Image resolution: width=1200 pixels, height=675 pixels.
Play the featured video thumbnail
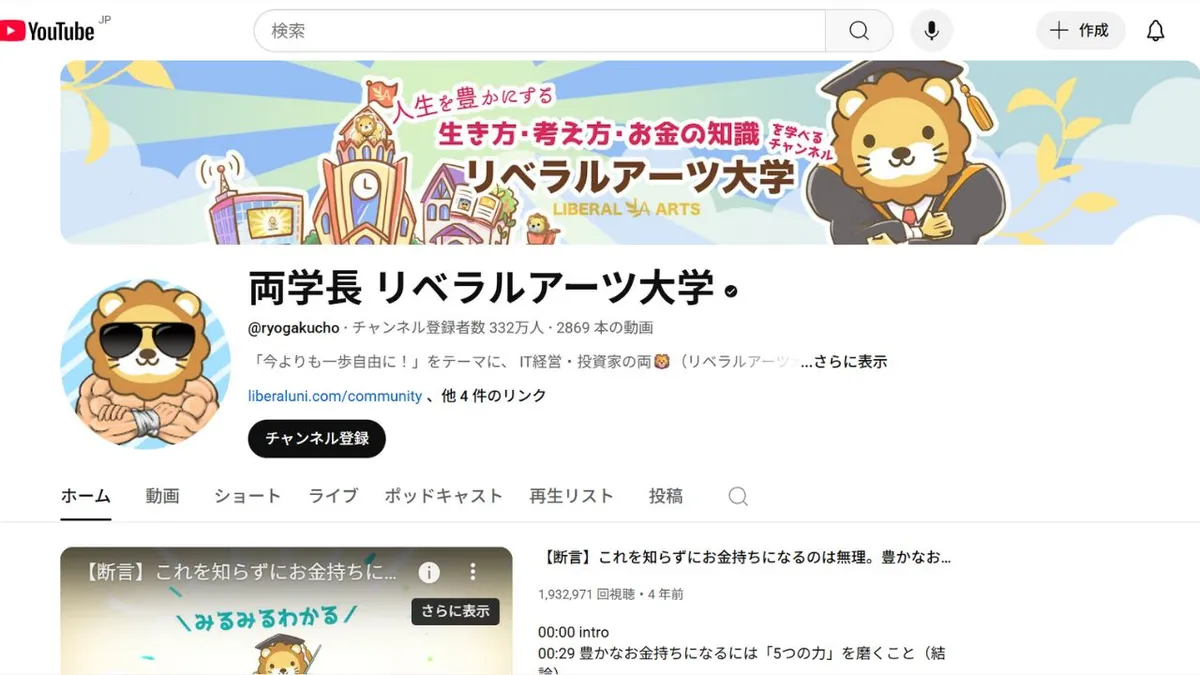(x=286, y=611)
